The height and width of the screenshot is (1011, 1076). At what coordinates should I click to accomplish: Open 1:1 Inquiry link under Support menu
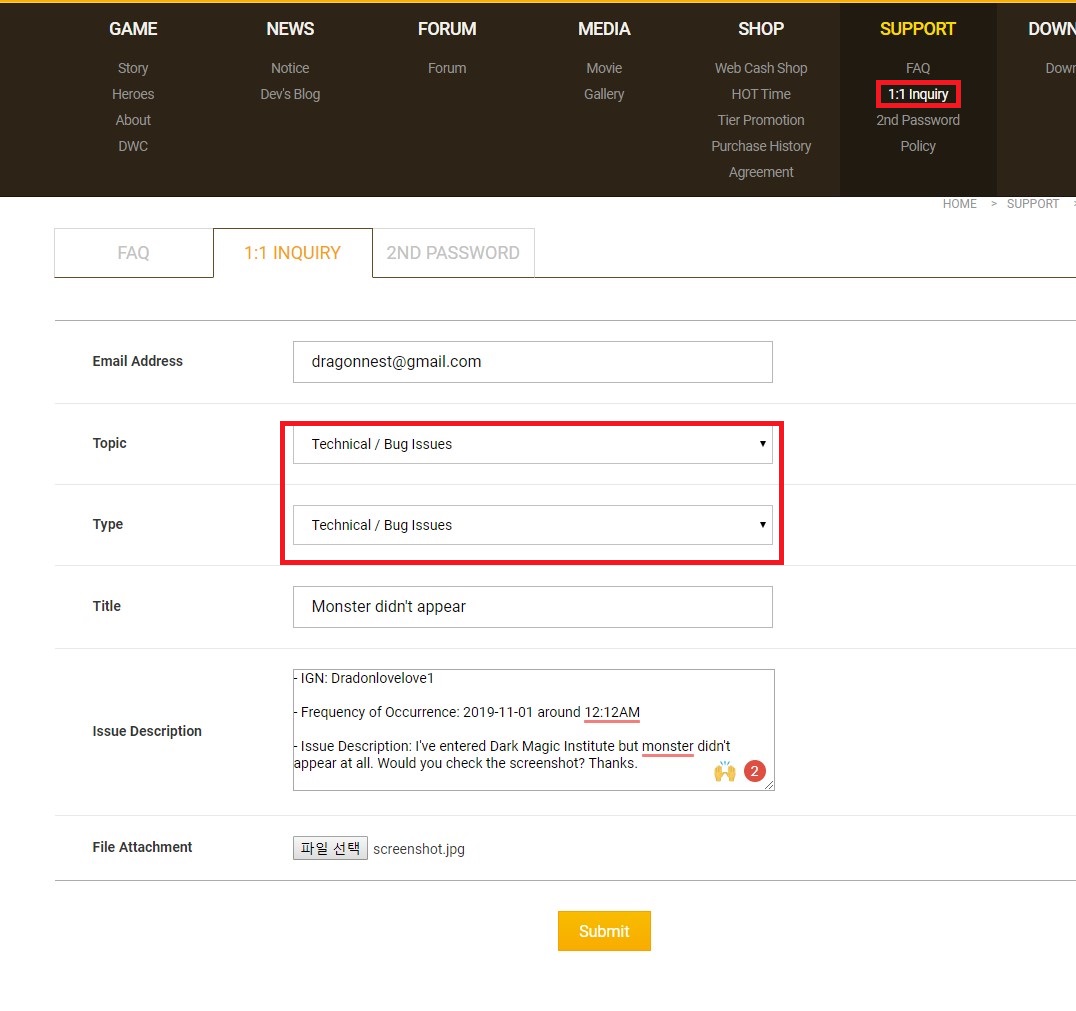(918, 94)
